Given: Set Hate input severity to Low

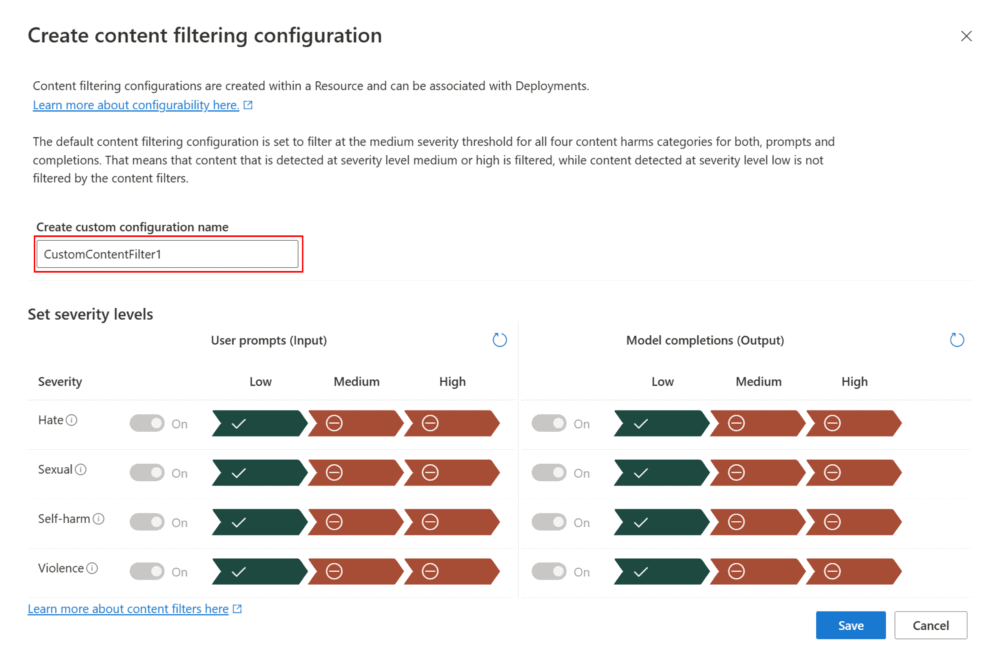Looking at the screenshot, I should 260,423.
